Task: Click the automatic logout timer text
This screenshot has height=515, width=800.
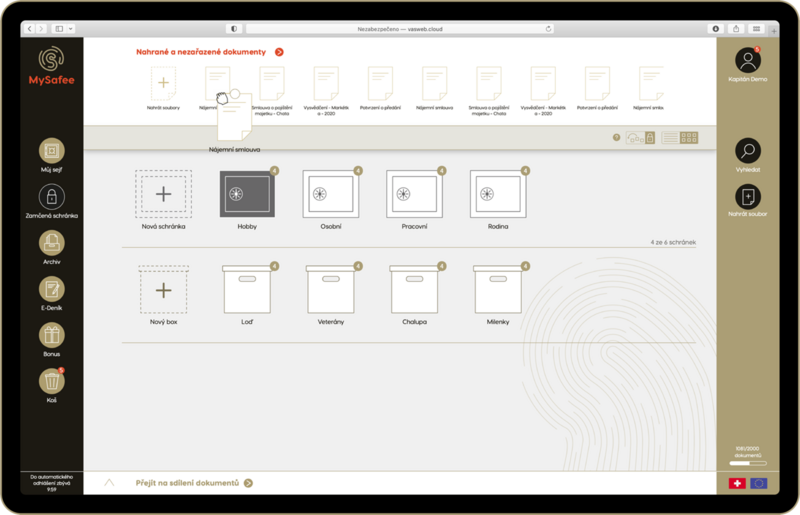Action: pyautogui.click(x=52, y=482)
